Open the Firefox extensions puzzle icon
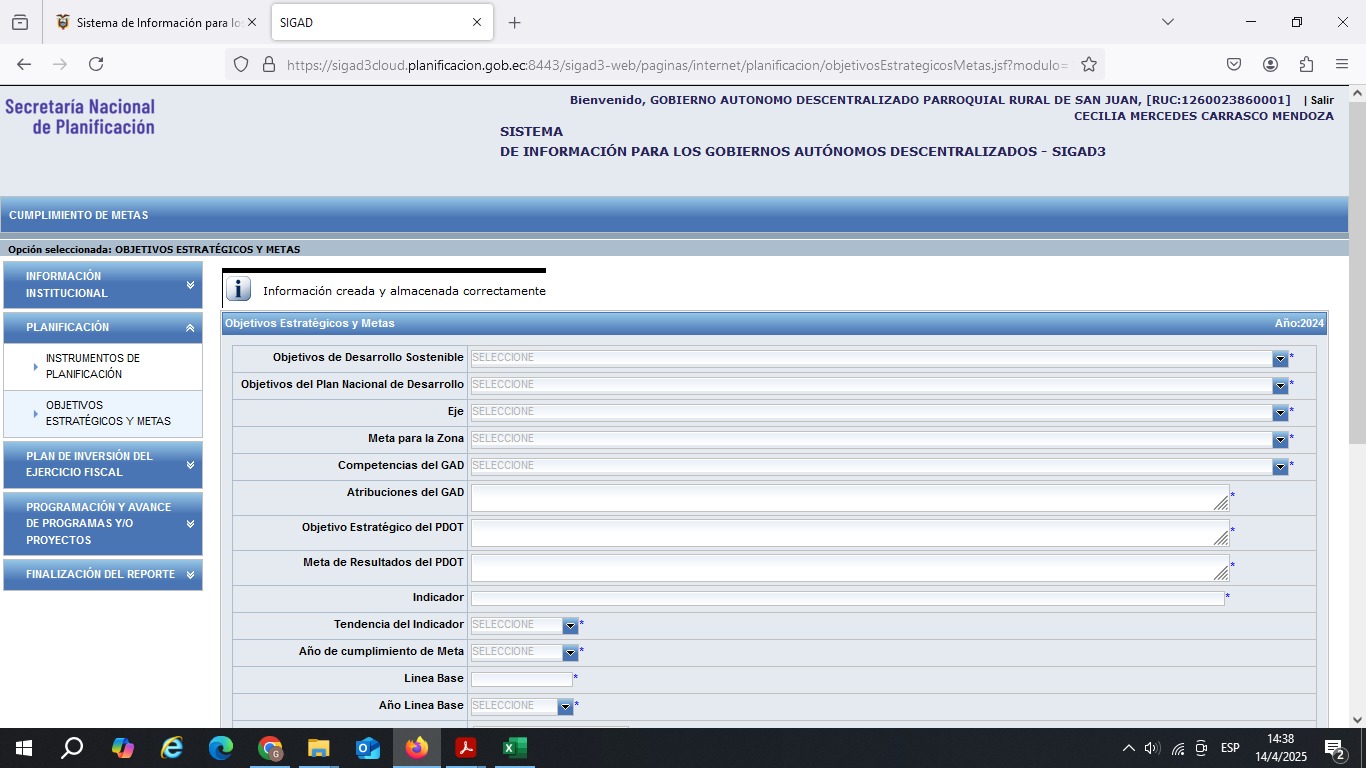The width and height of the screenshot is (1366, 768). click(x=1306, y=64)
